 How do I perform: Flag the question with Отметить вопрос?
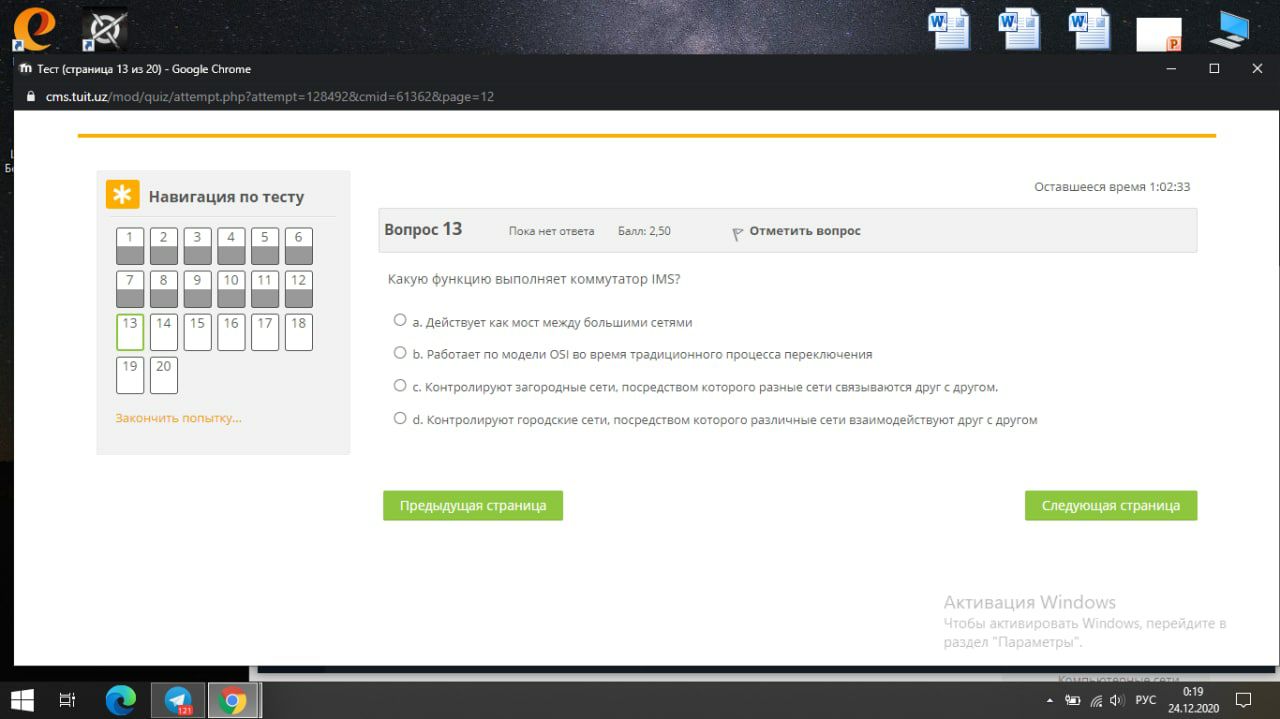coord(796,231)
